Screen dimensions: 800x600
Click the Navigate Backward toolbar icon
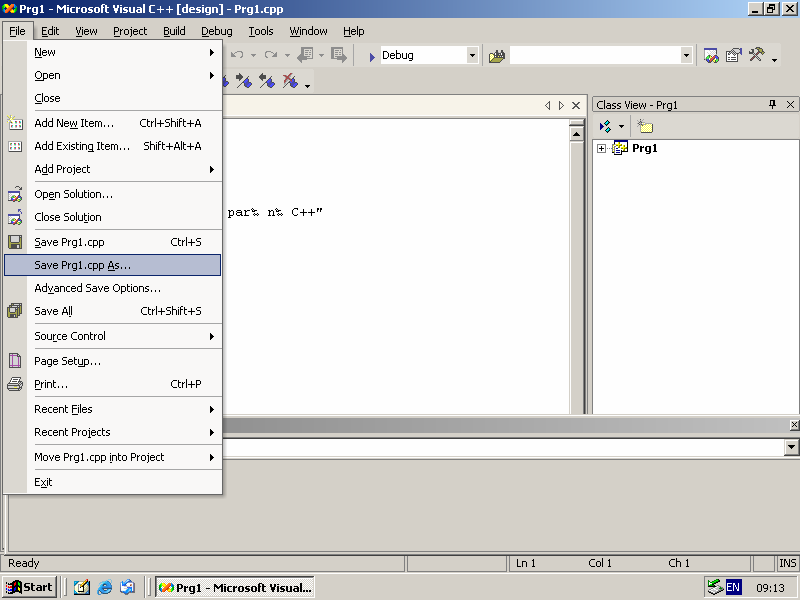tap(306, 55)
